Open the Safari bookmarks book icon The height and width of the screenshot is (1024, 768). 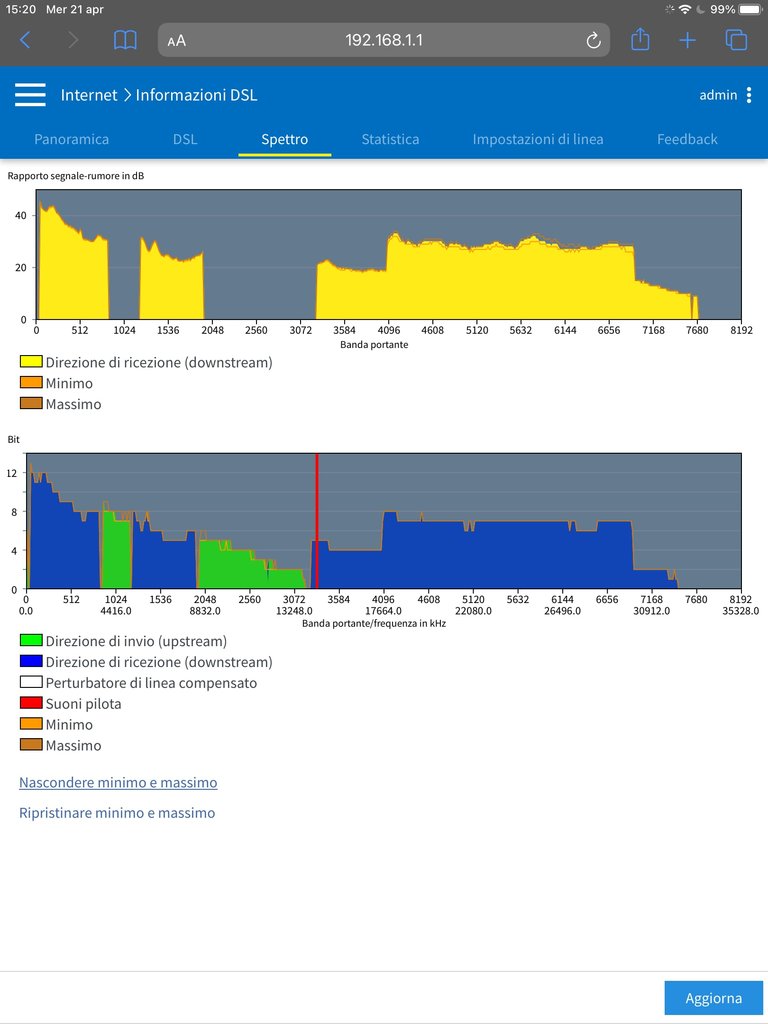125,40
